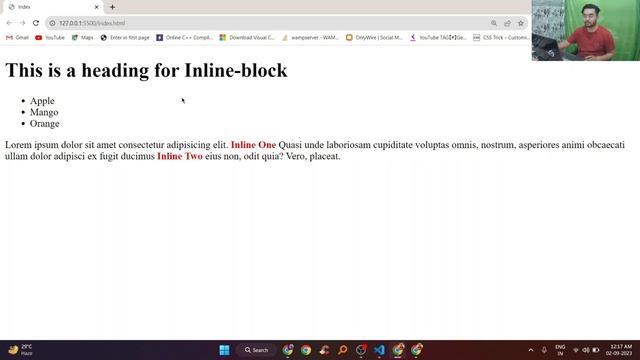640x360 pixels.
Task: Click the red Inline One text
Action: 253,145
